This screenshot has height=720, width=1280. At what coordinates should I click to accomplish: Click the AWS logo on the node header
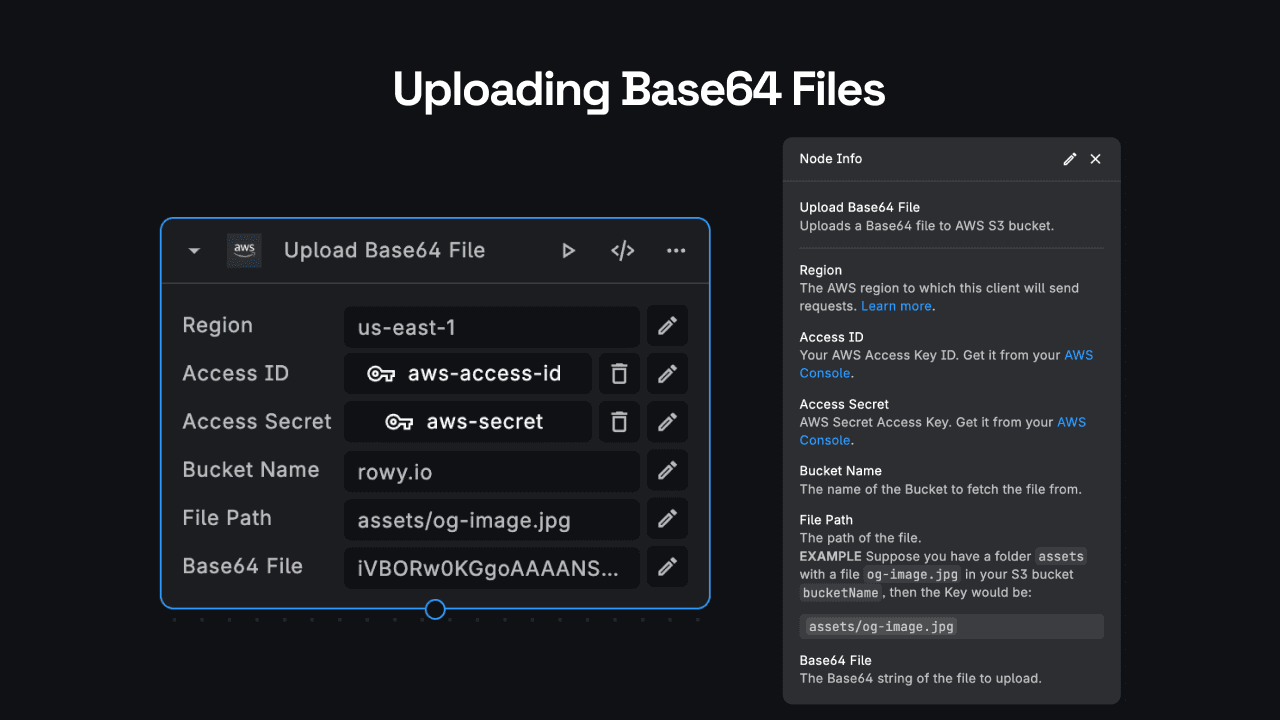pos(243,250)
